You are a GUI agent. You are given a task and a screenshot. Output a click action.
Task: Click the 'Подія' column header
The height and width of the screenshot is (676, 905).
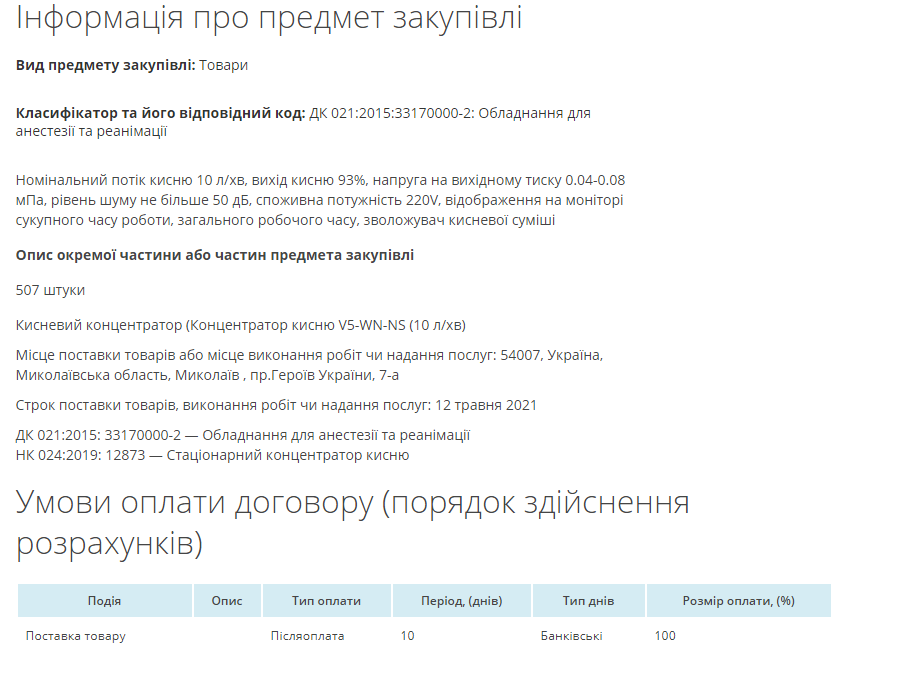coord(105,601)
